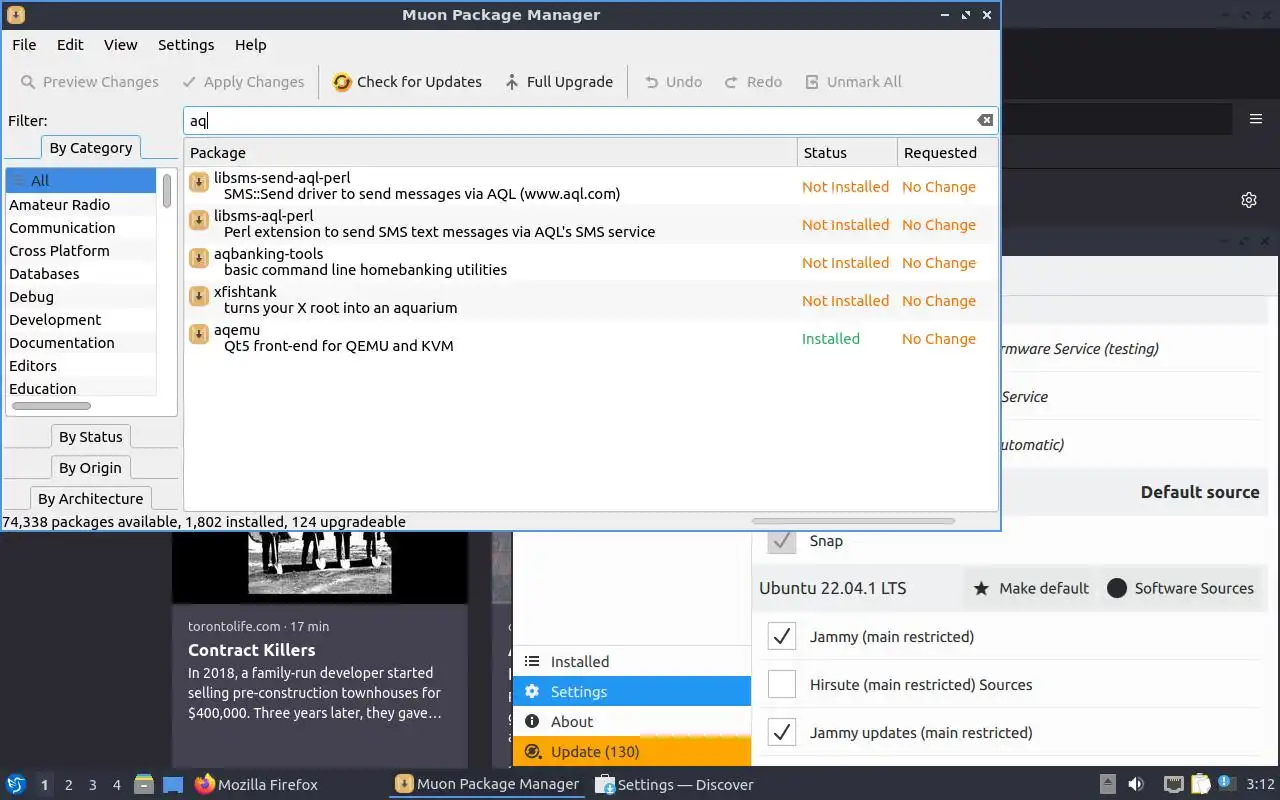Open Update (130) in Discover sidebar
Screen dimensions: 1280x800
(632, 751)
